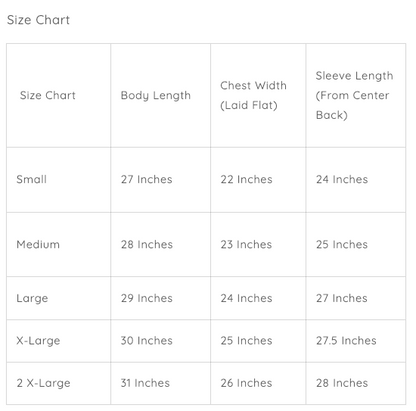Select the Body Length column header
Screen dimensions: 416x411
[156, 96]
